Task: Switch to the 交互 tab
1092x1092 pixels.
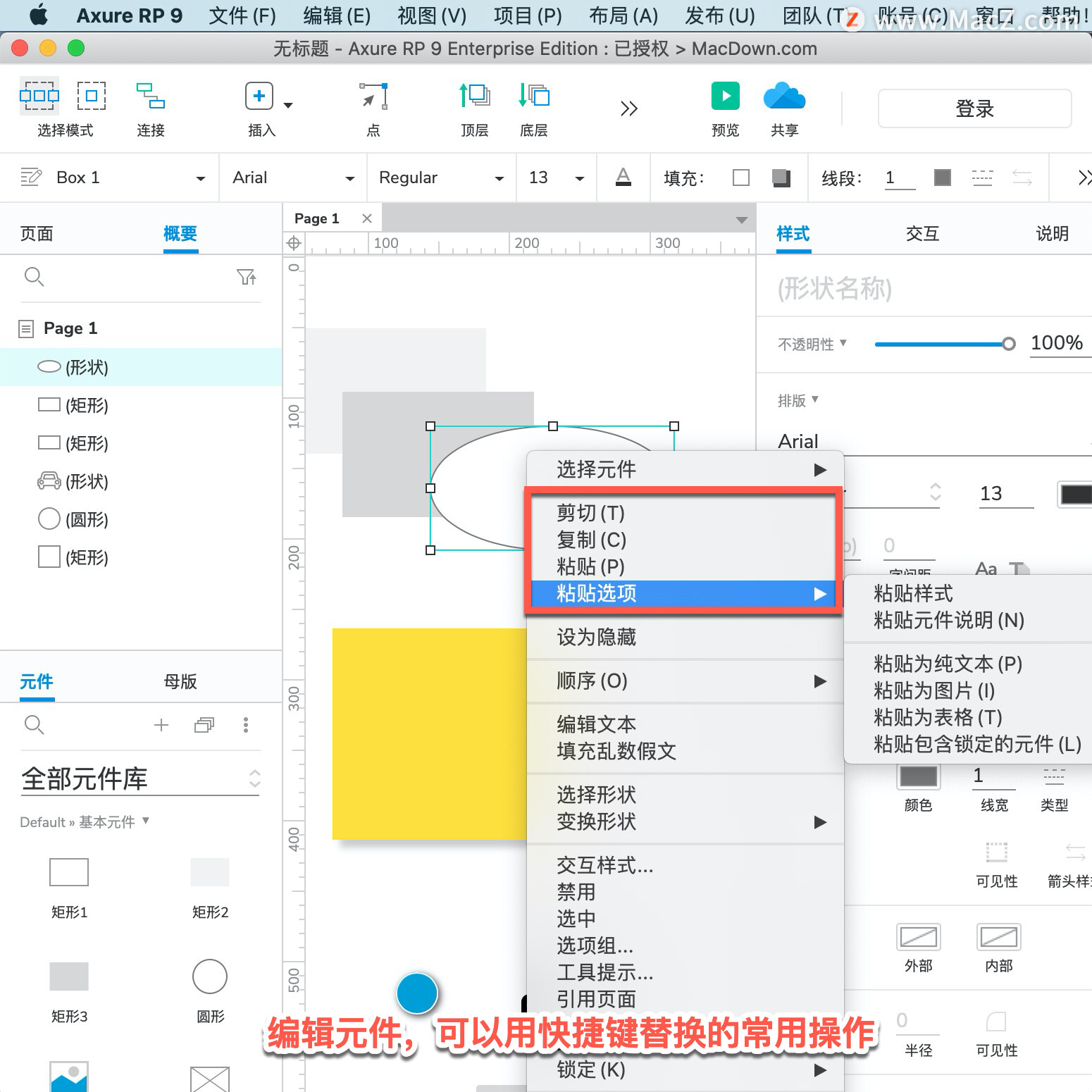Action: click(922, 234)
